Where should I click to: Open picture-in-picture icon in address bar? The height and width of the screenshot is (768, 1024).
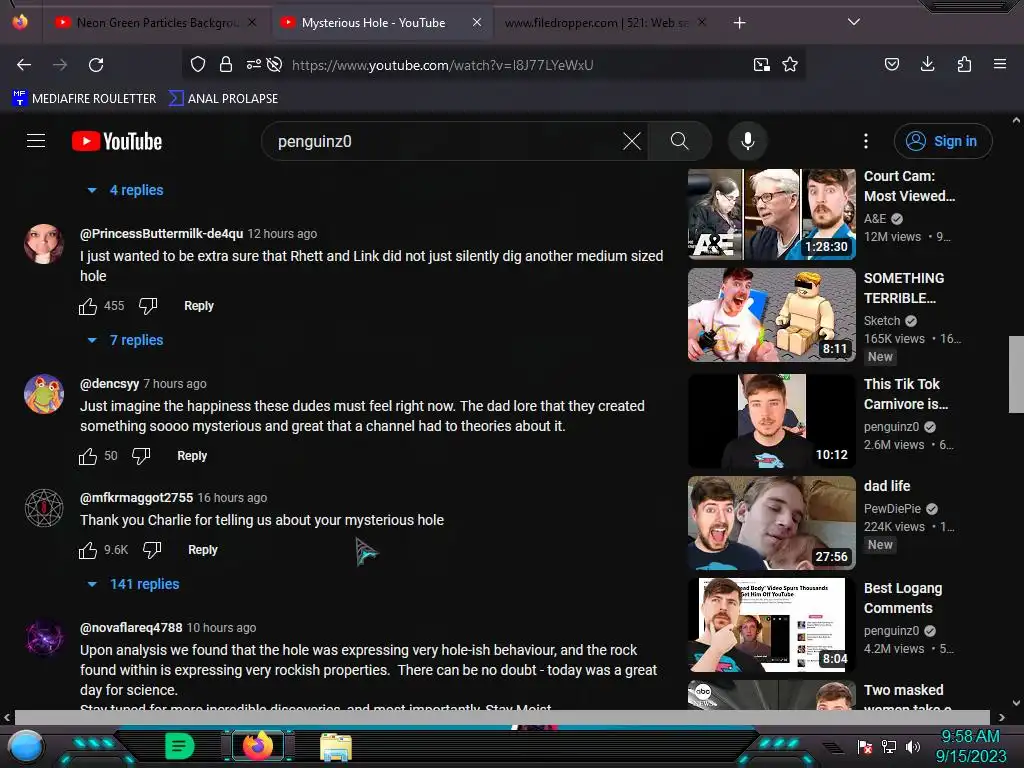point(761,65)
